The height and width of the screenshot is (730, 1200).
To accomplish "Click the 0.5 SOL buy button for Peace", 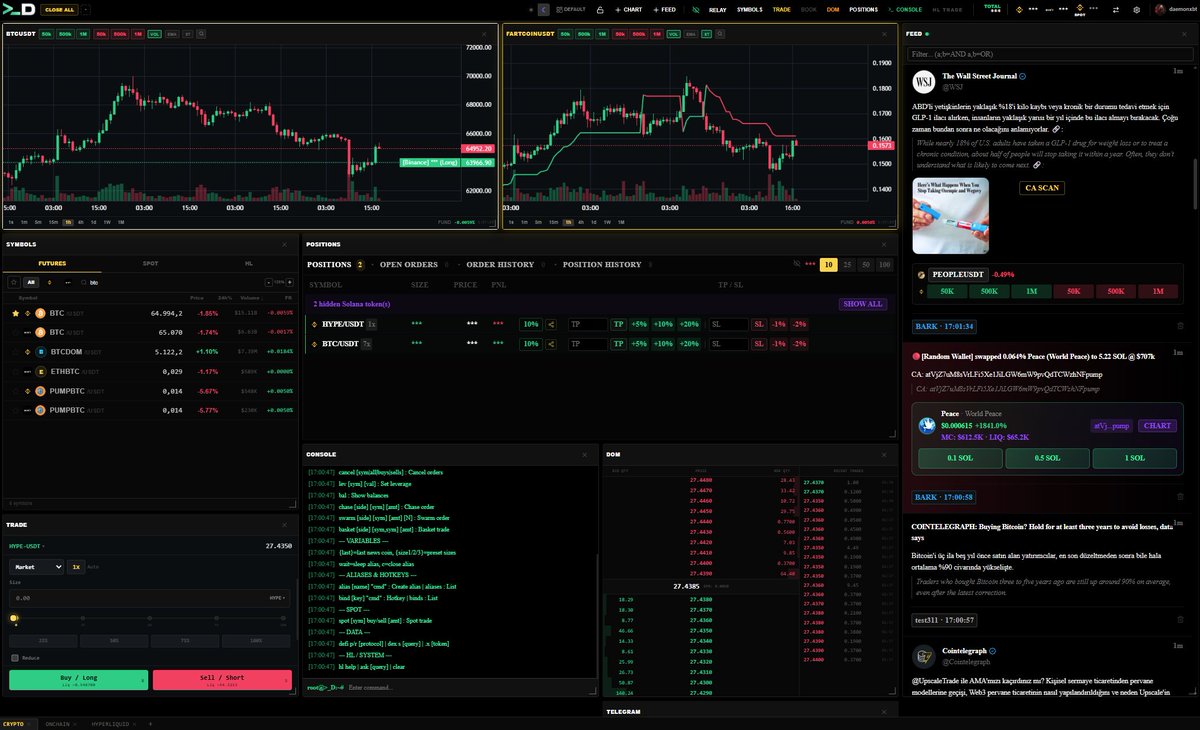I will (x=1047, y=458).
